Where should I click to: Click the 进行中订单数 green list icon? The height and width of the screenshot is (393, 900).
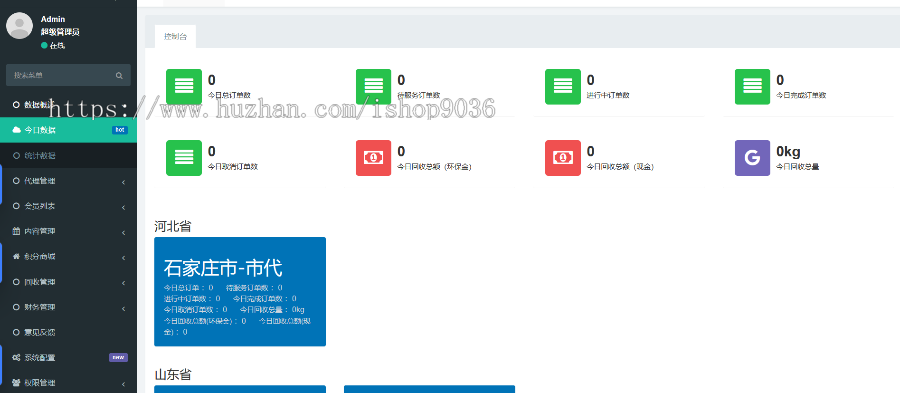coord(562,87)
